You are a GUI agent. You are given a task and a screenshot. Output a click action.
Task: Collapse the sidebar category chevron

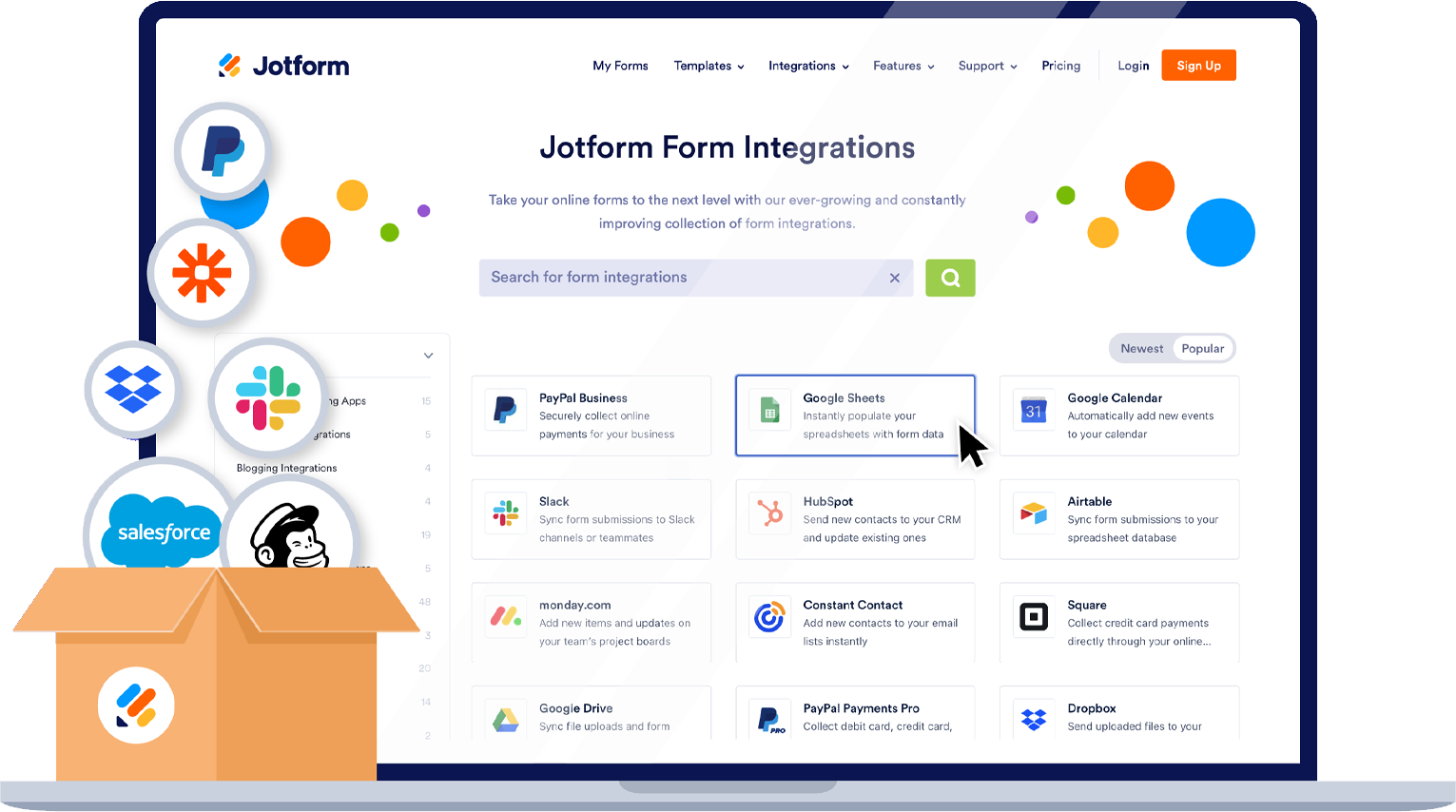(x=428, y=356)
